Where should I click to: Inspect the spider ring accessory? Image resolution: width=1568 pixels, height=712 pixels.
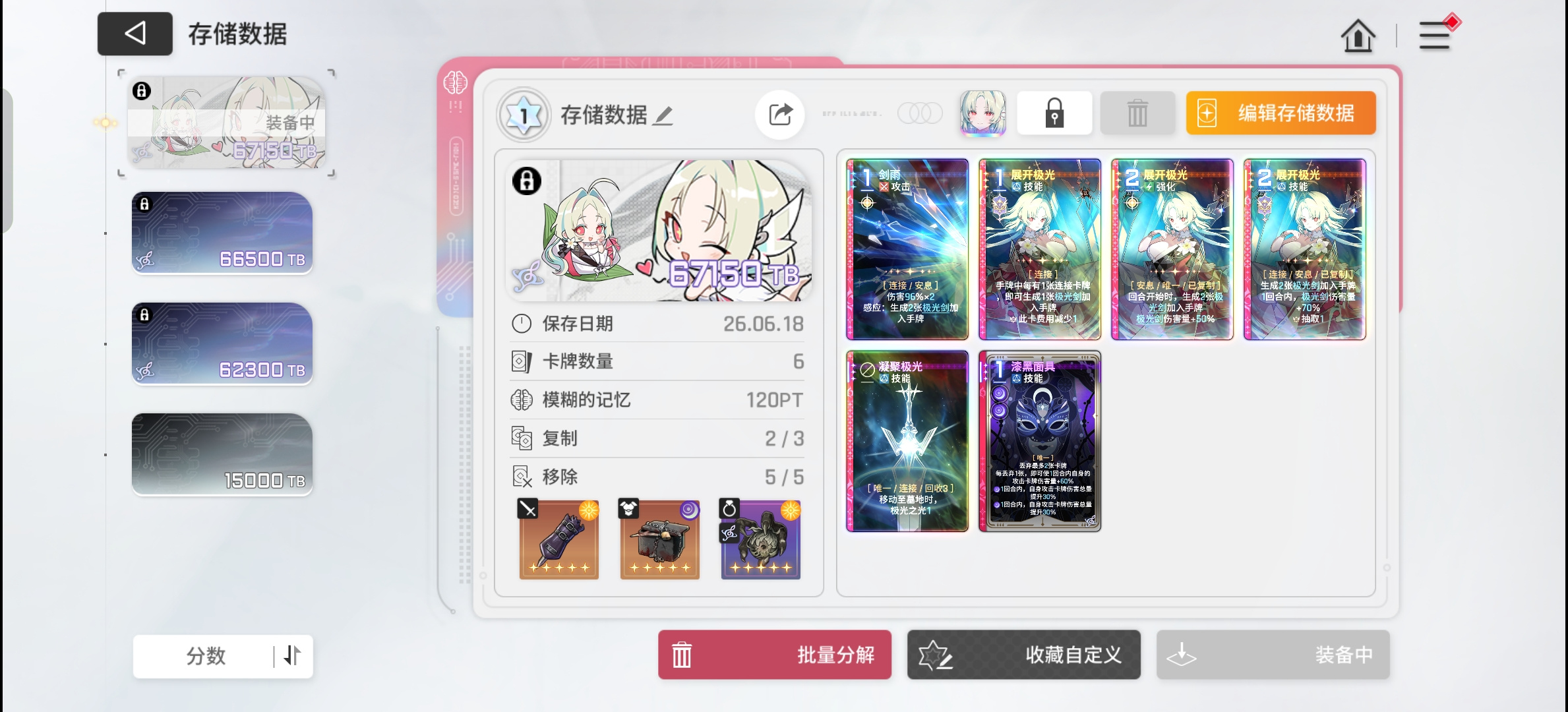pyautogui.click(x=761, y=539)
